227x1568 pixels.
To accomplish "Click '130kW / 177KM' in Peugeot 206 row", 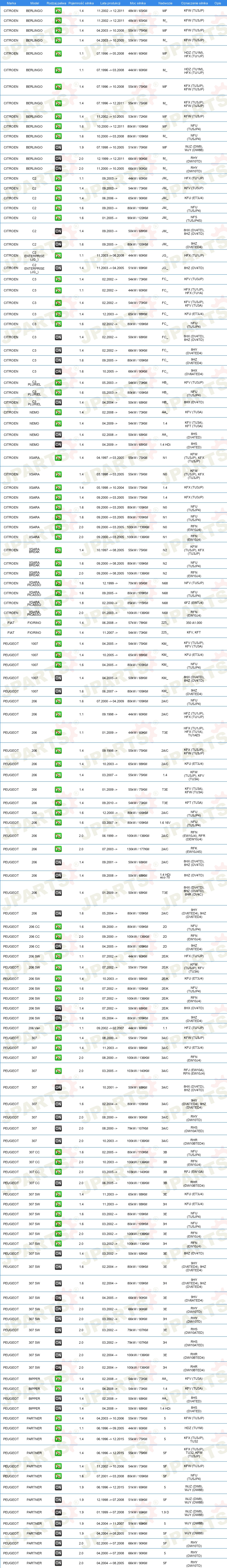I will (x=138, y=849).
